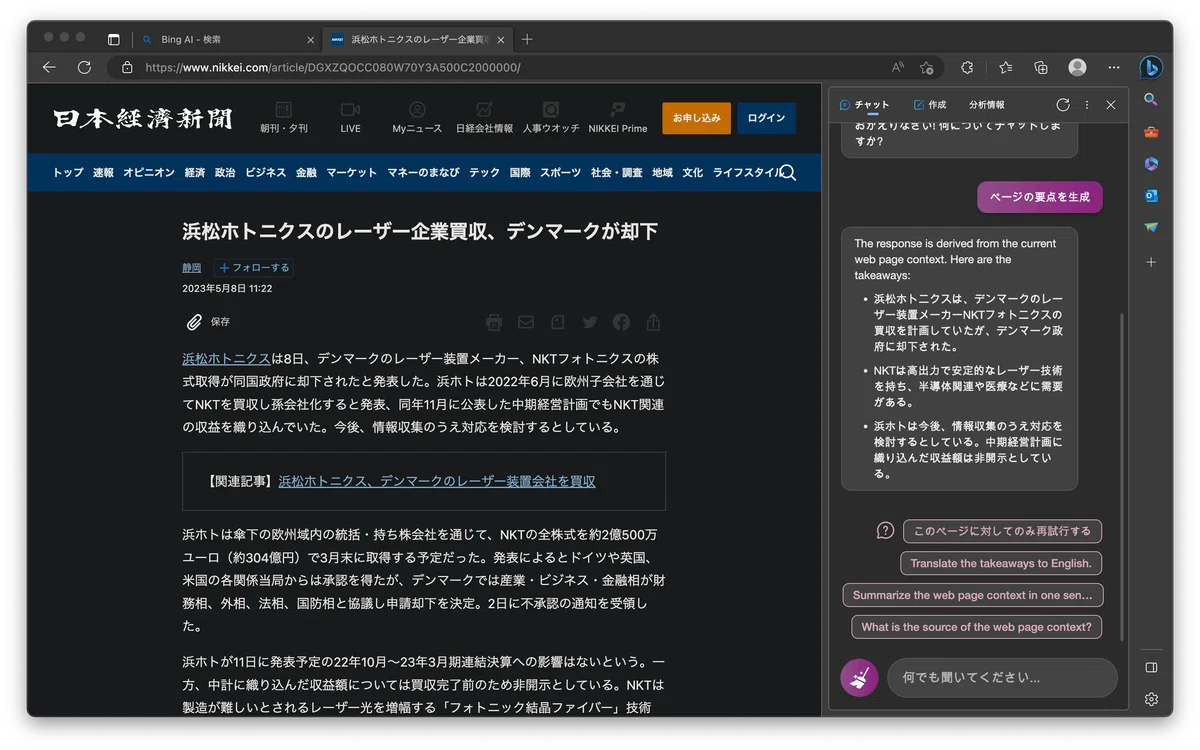Click suggestion このページに対してのみ再試行する
Viewport: 1200px width, 750px height.
tap(1002, 531)
